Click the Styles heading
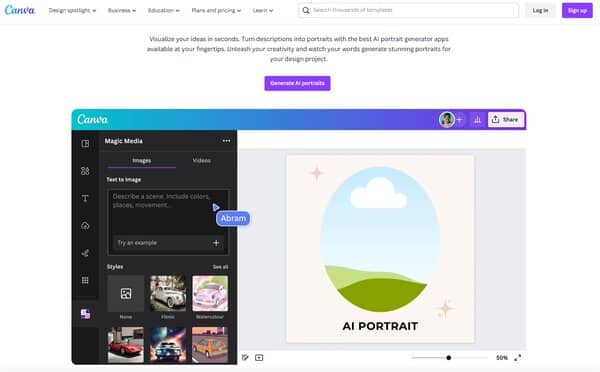The height and width of the screenshot is (372, 600). coord(115,267)
